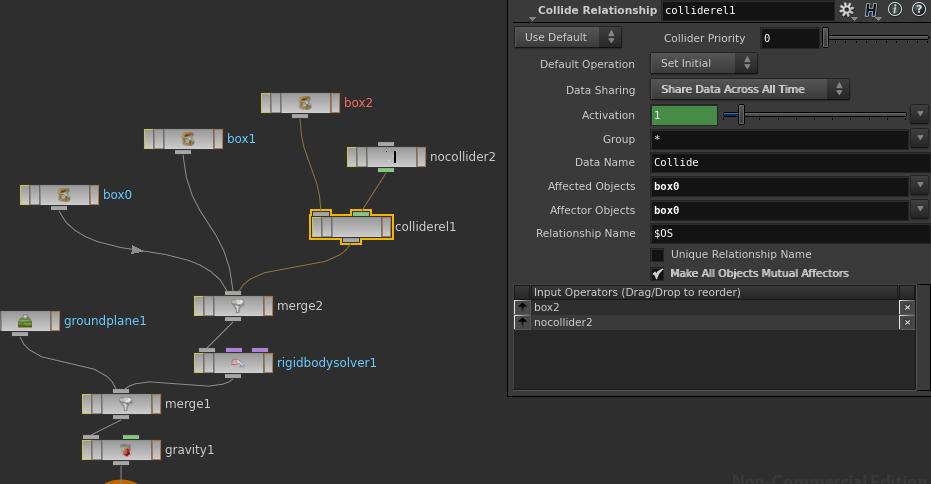Toggle the right flag on merge2 node

coord(268,306)
